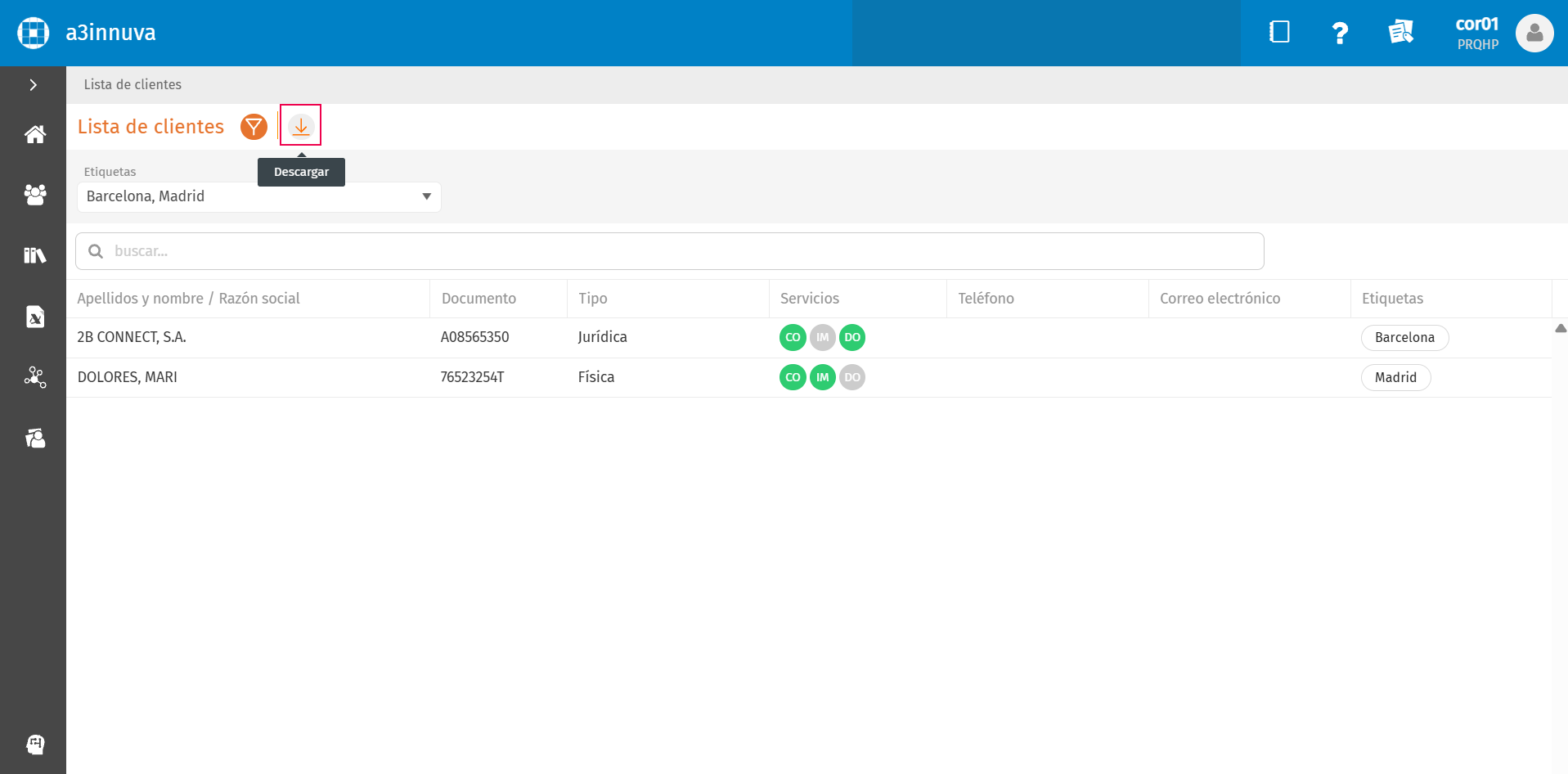This screenshot has height=774, width=1568.
Task: Open client 2B CONNECT, S.A.
Action: [x=132, y=337]
